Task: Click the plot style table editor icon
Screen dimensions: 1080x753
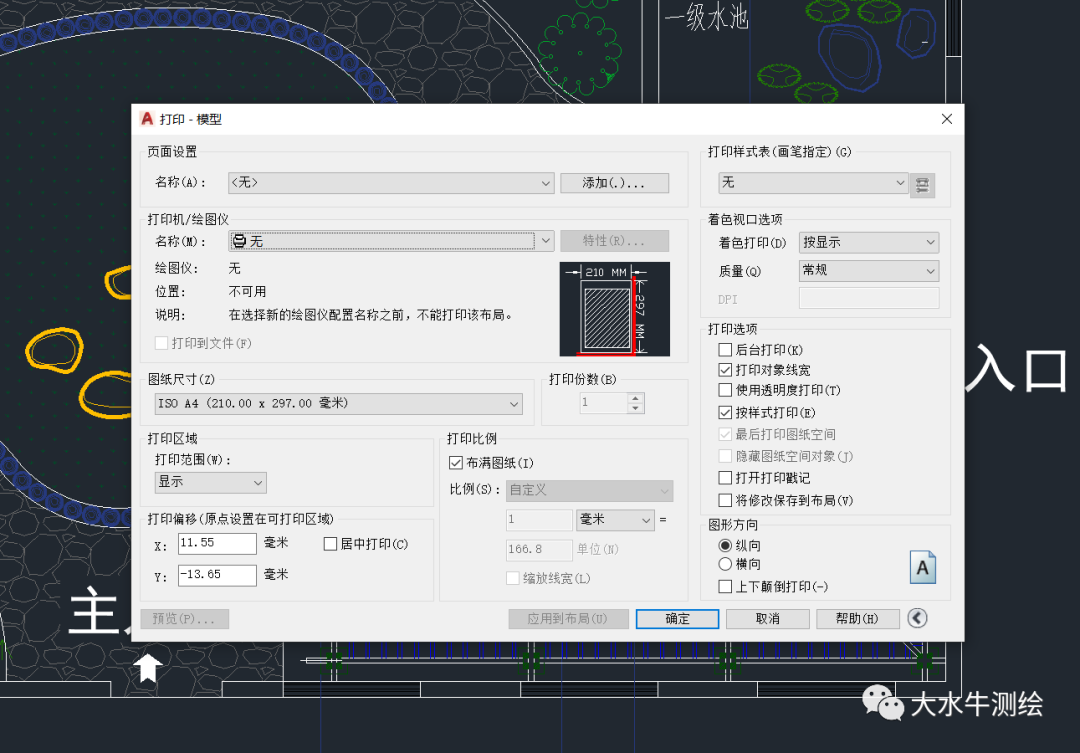Action: (922, 185)
